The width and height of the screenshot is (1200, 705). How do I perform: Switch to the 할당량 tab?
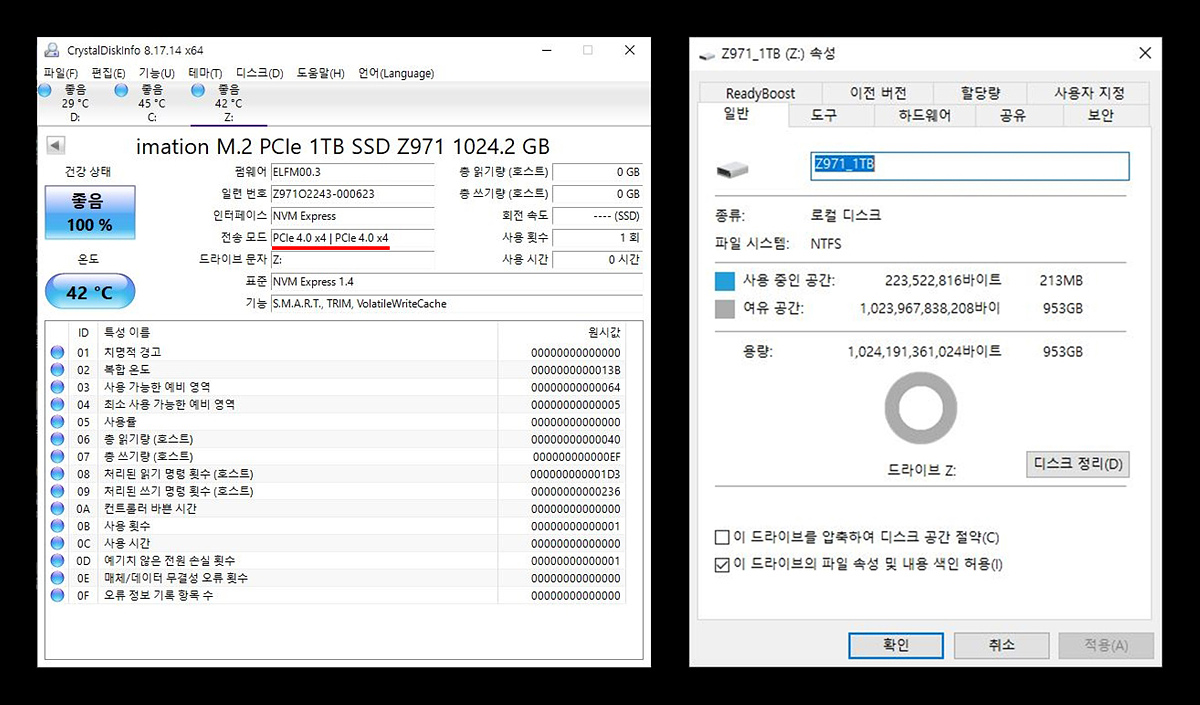980,93
